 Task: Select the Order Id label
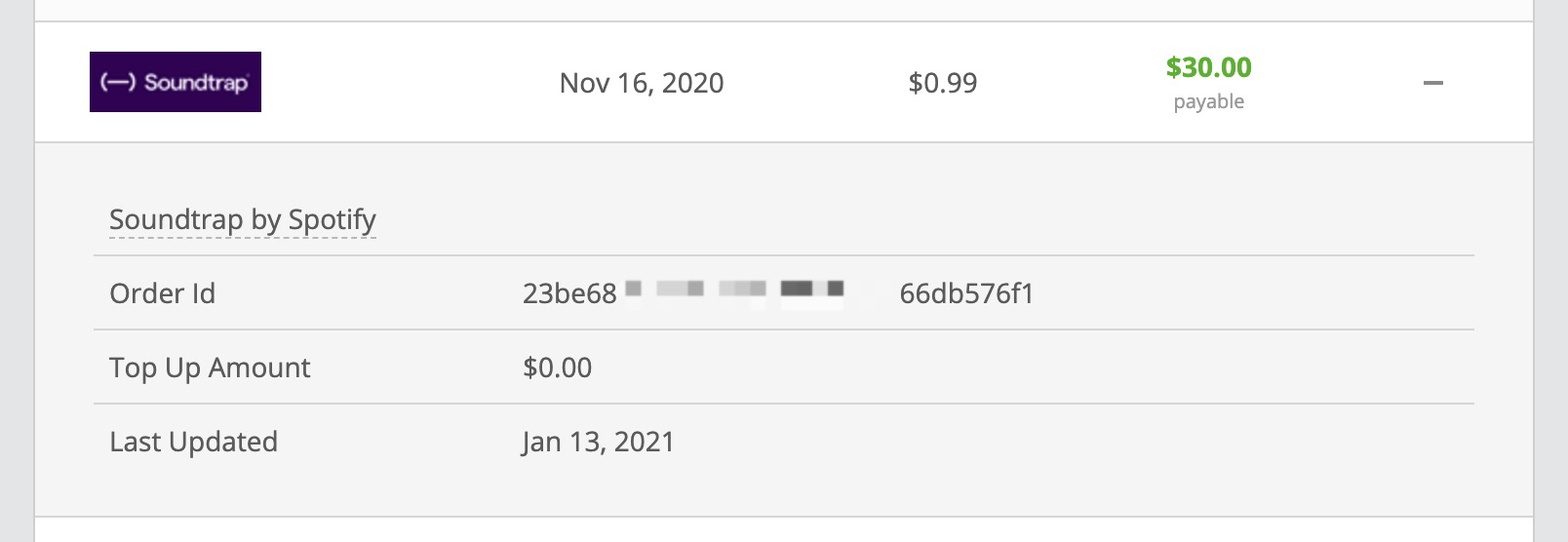(x=163, y=293)
